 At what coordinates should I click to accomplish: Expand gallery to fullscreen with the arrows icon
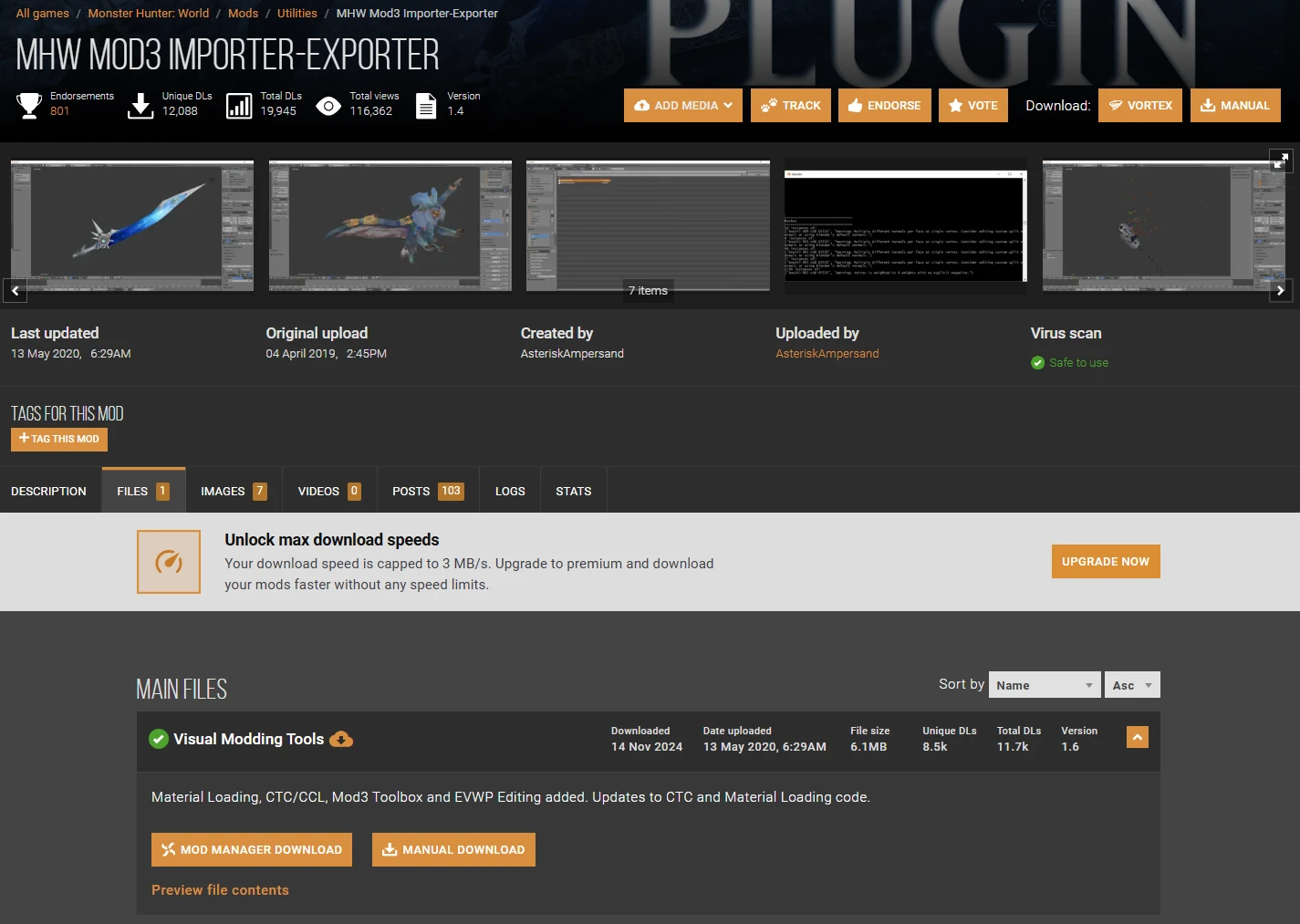click(1282, 161)
